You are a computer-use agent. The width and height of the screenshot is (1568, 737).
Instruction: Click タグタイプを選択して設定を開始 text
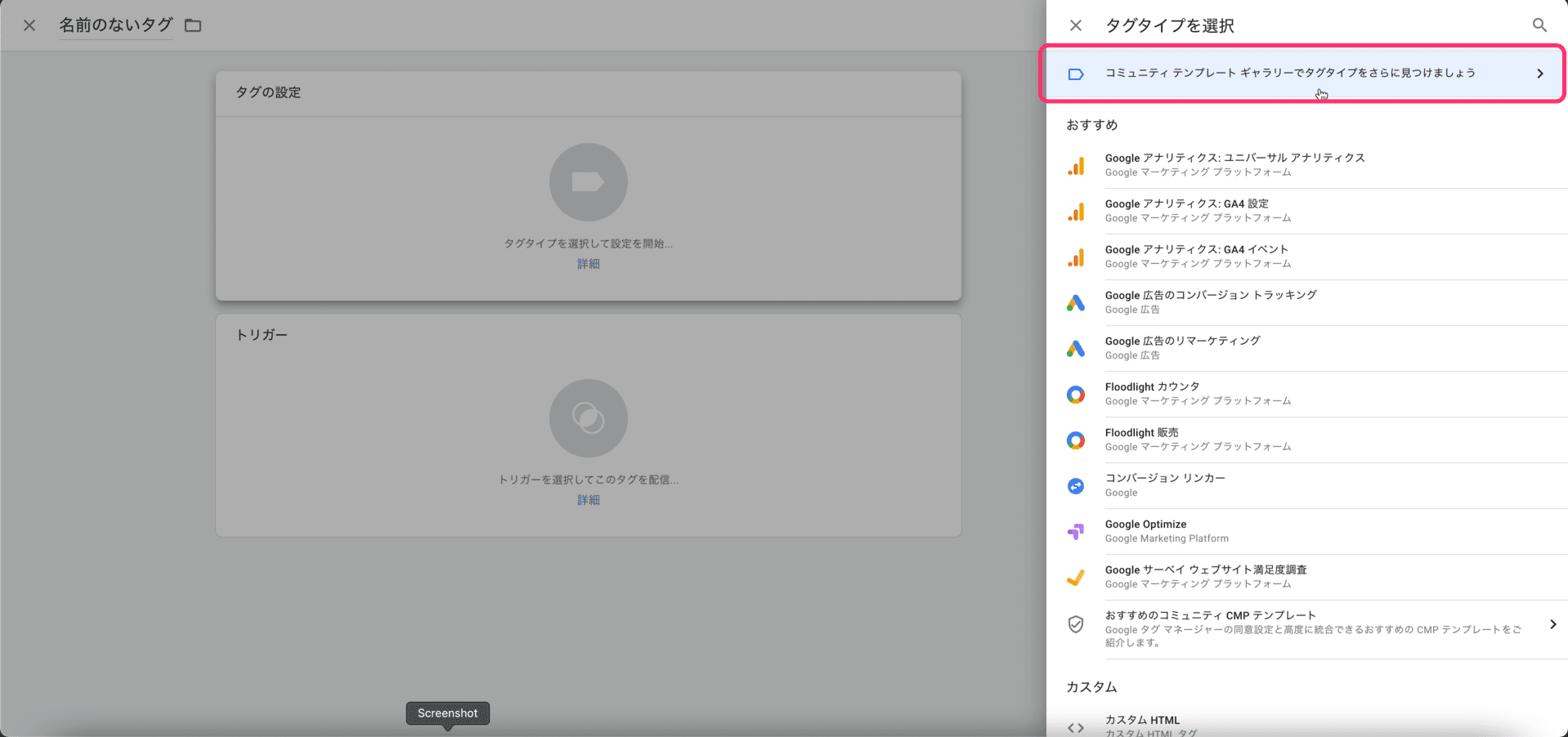[x=589, y=243]
